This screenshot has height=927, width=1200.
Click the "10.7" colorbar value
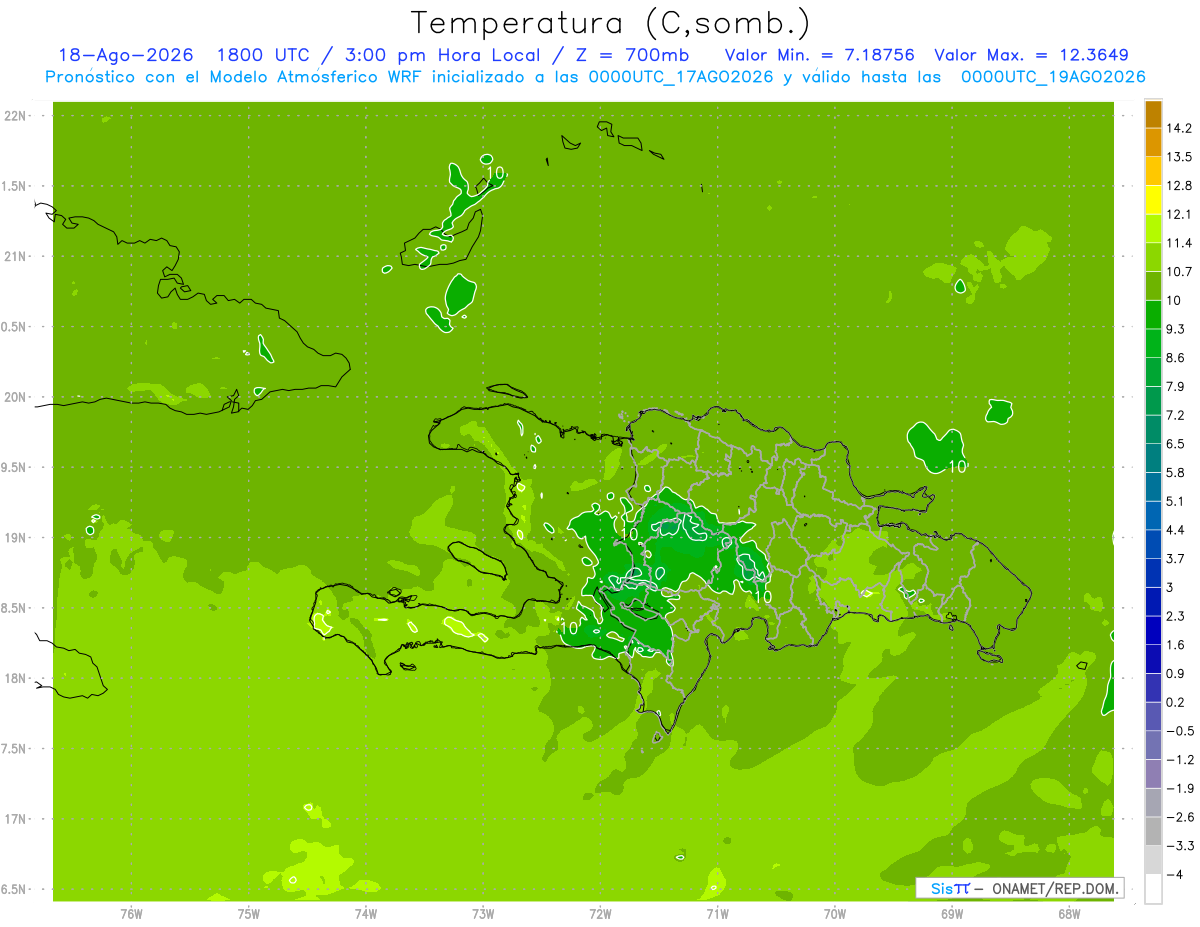(x=1179, y=272)
